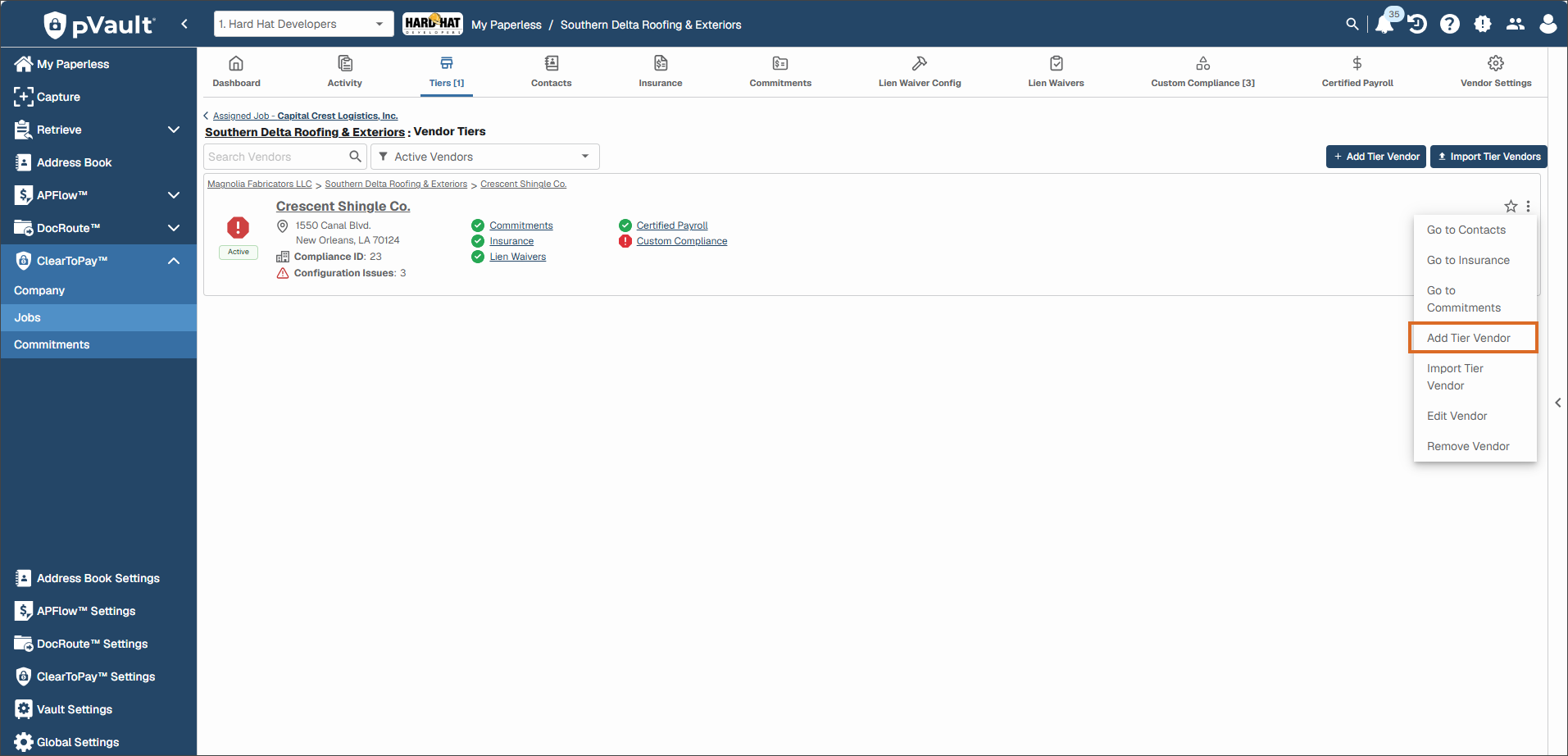Screen dimensions: 1568x756
Task: Open Vault Settings in the sidebar
Action: pos(98,709)
